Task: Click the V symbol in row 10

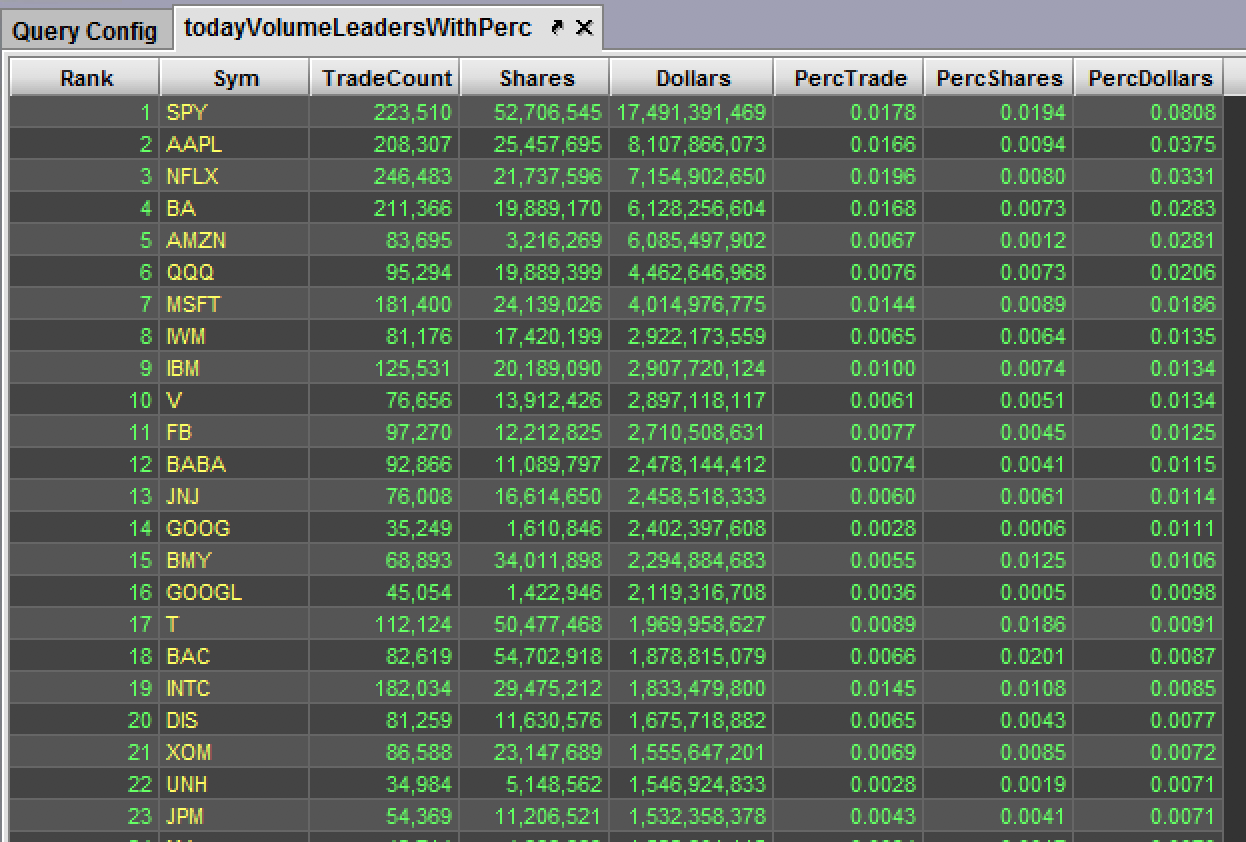Action: 235,400
